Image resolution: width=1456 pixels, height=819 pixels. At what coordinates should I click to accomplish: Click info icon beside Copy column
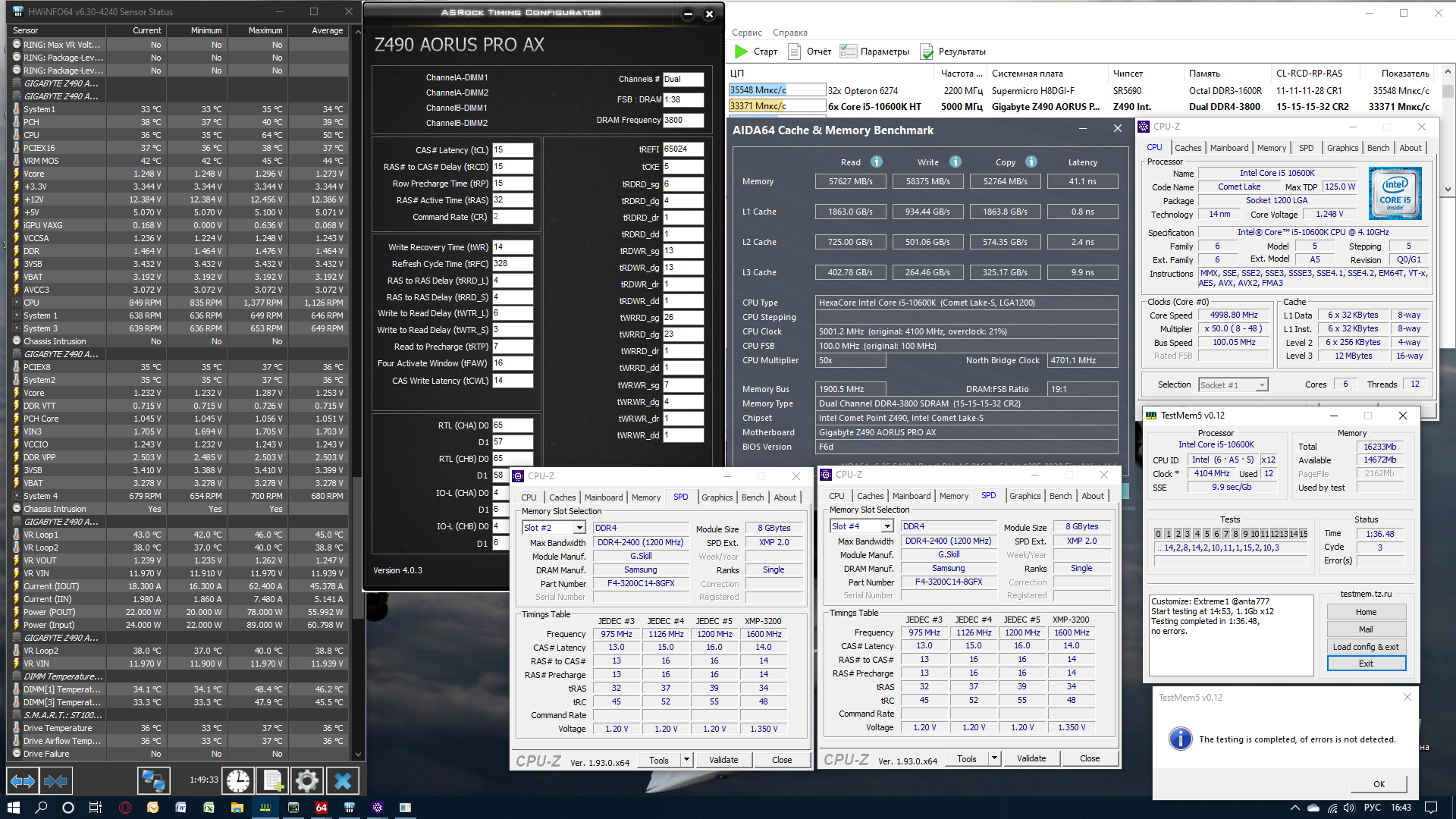point(1031,162)
